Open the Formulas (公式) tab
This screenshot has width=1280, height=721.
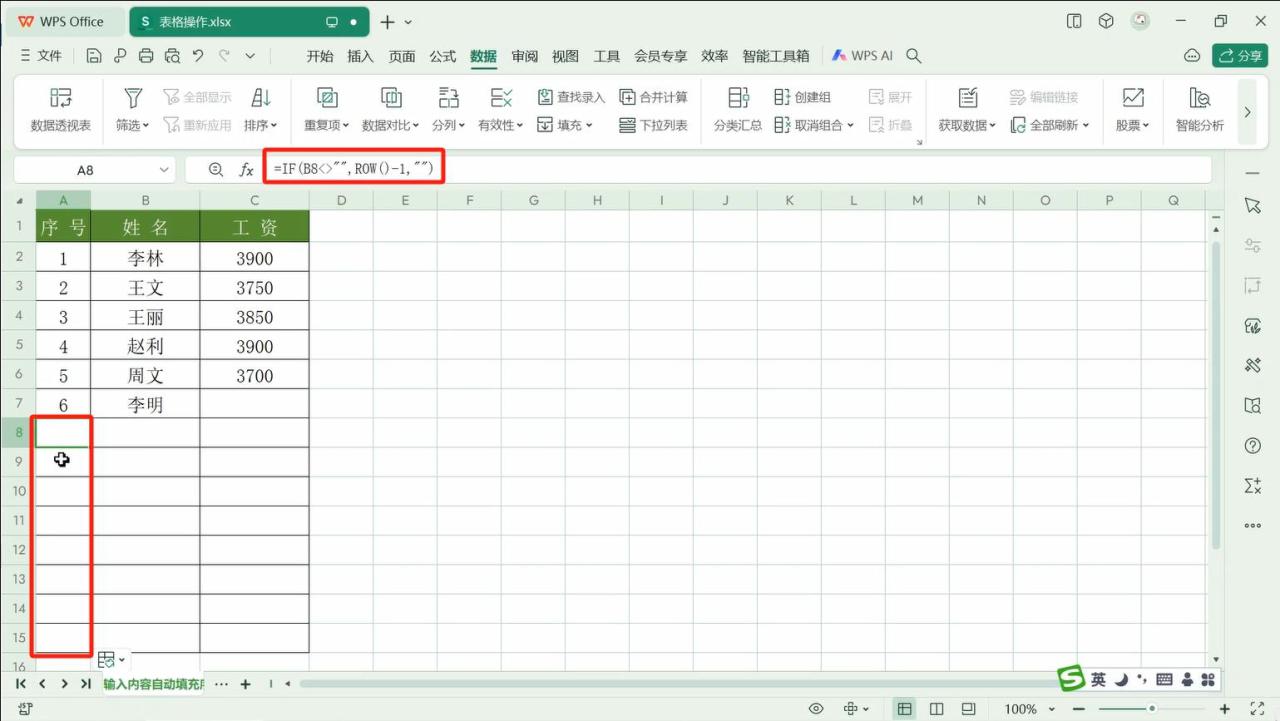tap(443, 56)
